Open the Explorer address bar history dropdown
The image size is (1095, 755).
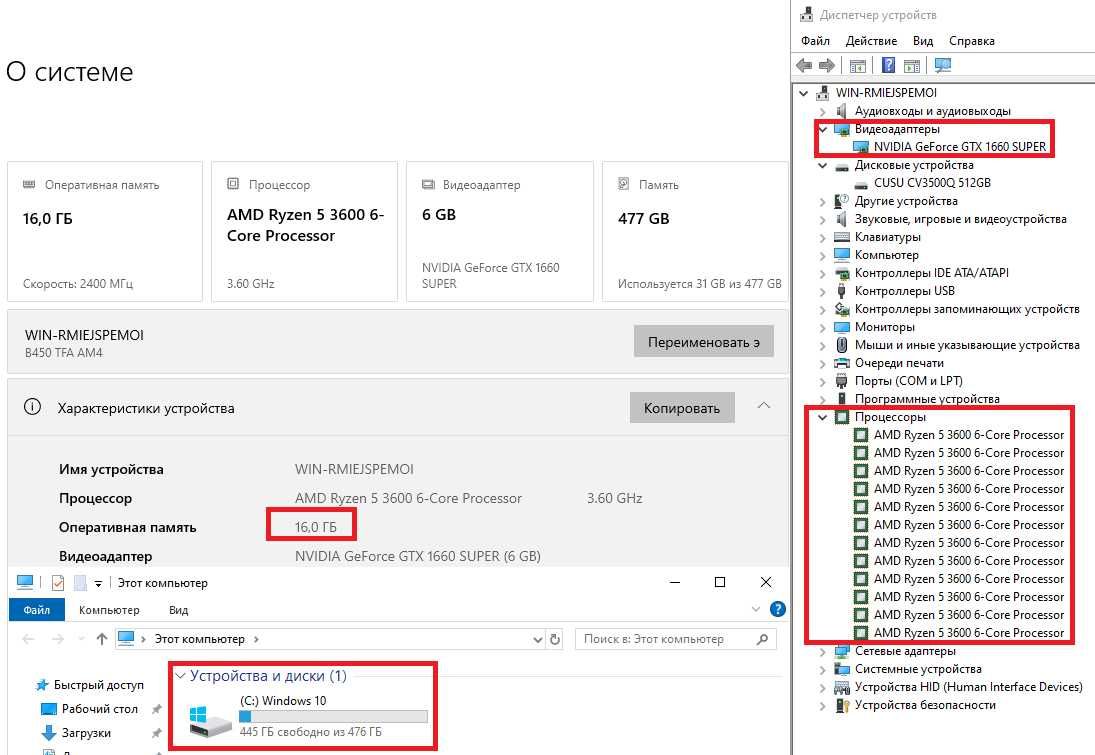pyautogui.click(x=538, y=639)
